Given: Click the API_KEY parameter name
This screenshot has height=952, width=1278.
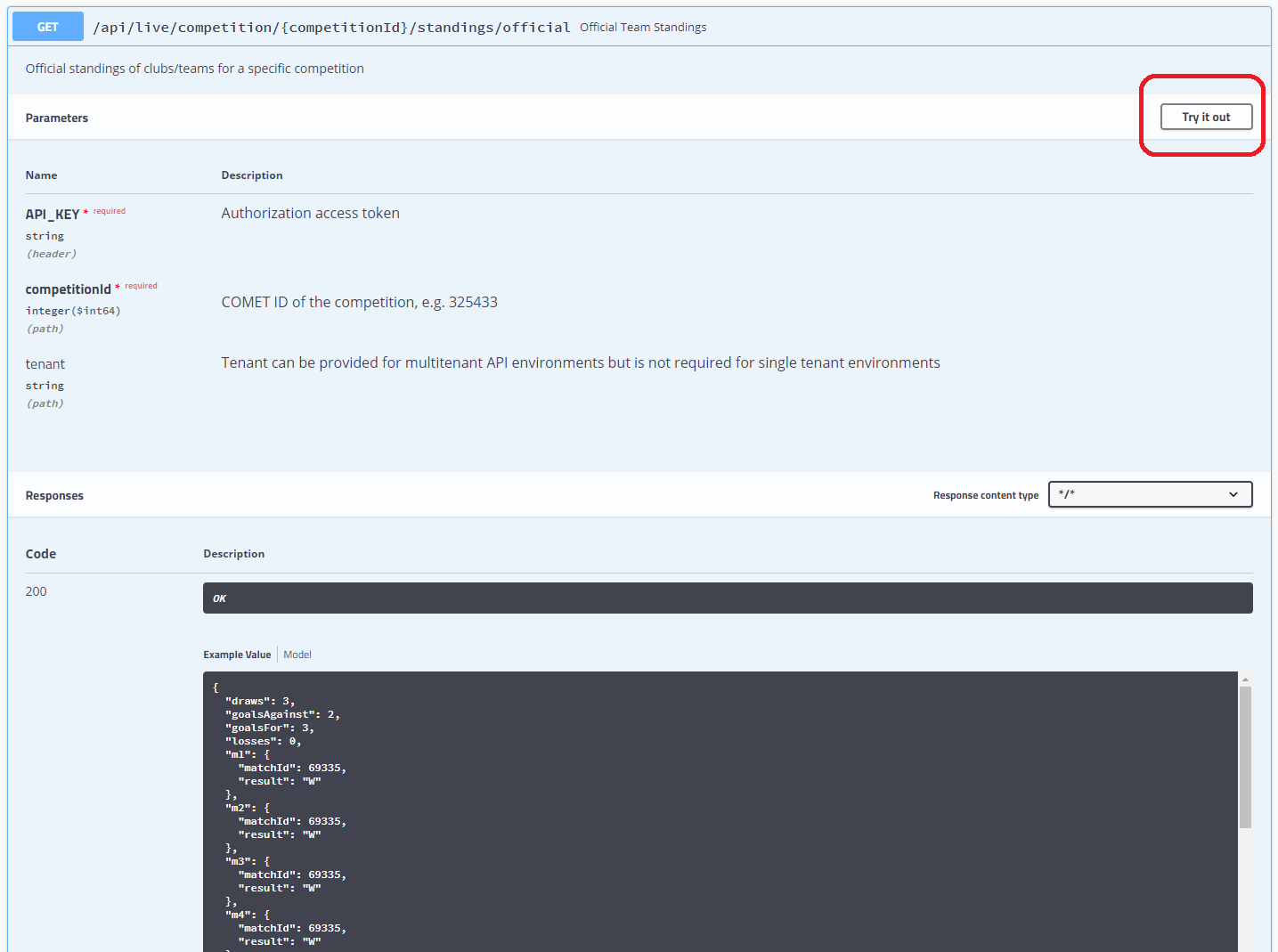Looking at the screenshot, I should 53,215.
